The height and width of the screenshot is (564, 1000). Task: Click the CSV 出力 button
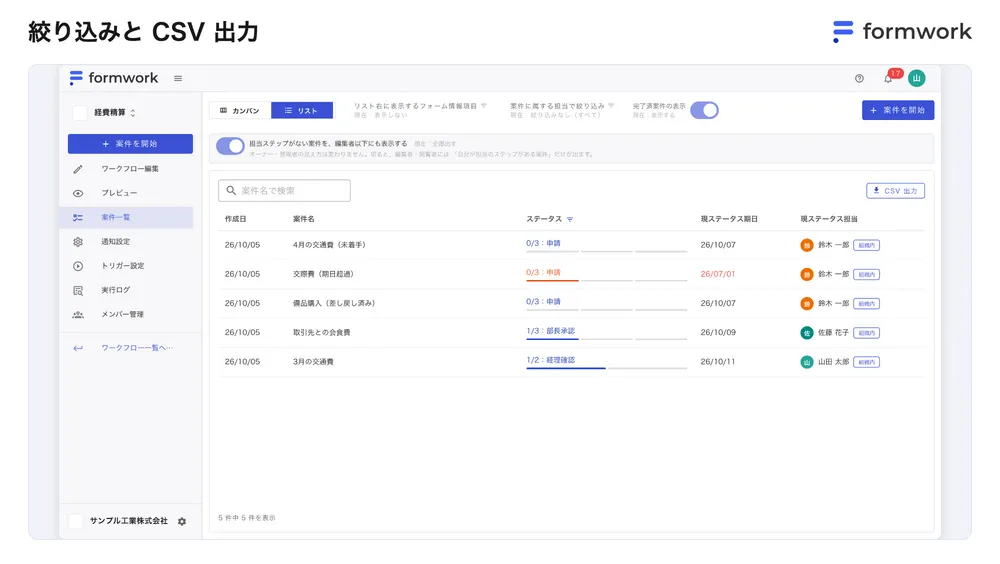pos(895,191)
